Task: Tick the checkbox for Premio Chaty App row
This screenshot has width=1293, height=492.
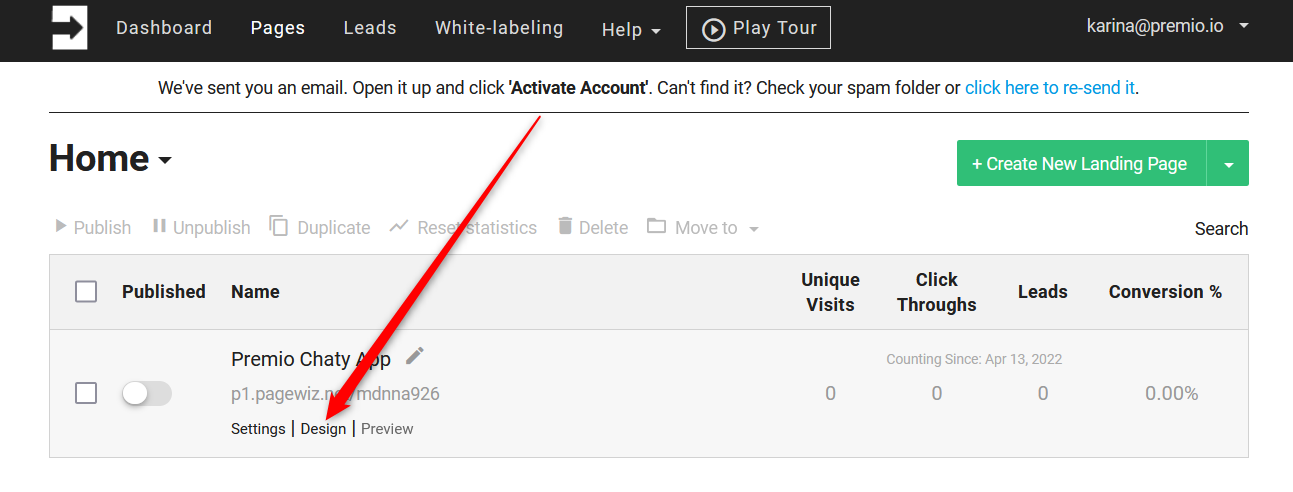Action: [86, 393]
